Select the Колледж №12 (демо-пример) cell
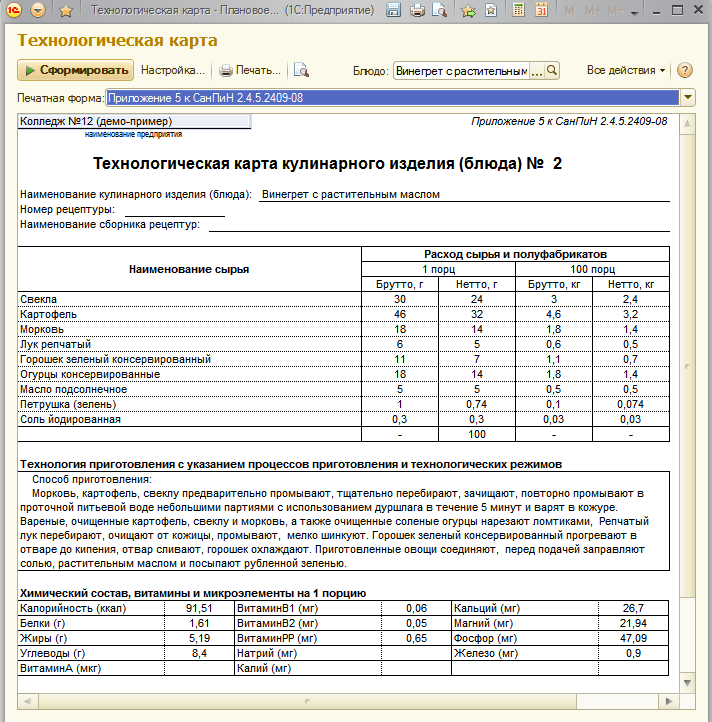This screenshot has width=712, height=722. 134,121
